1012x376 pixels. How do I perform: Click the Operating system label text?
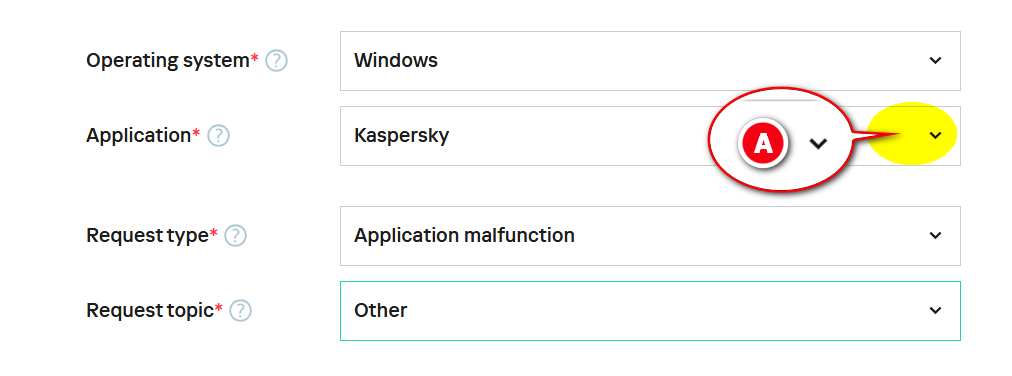pyautogui.click(x=168, y=61)
